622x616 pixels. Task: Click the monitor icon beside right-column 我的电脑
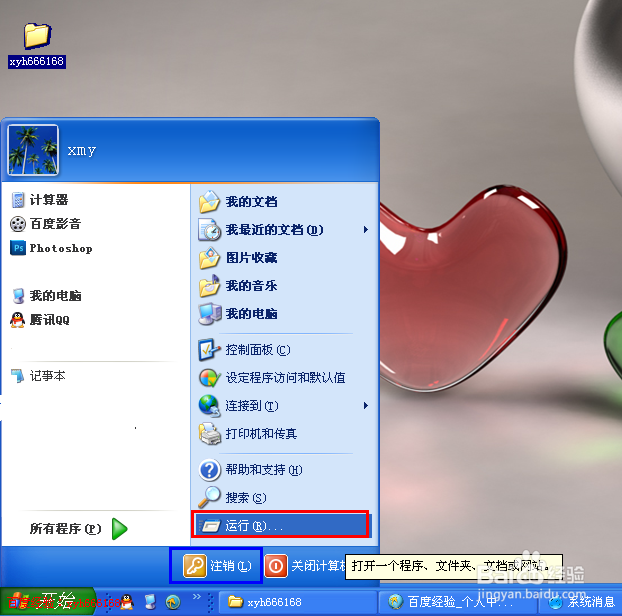click(x=210, y=314)
